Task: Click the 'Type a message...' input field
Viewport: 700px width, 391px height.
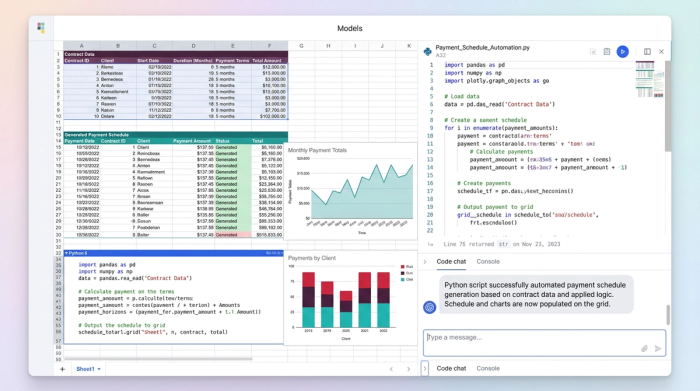Action: [x=544, y=343]
